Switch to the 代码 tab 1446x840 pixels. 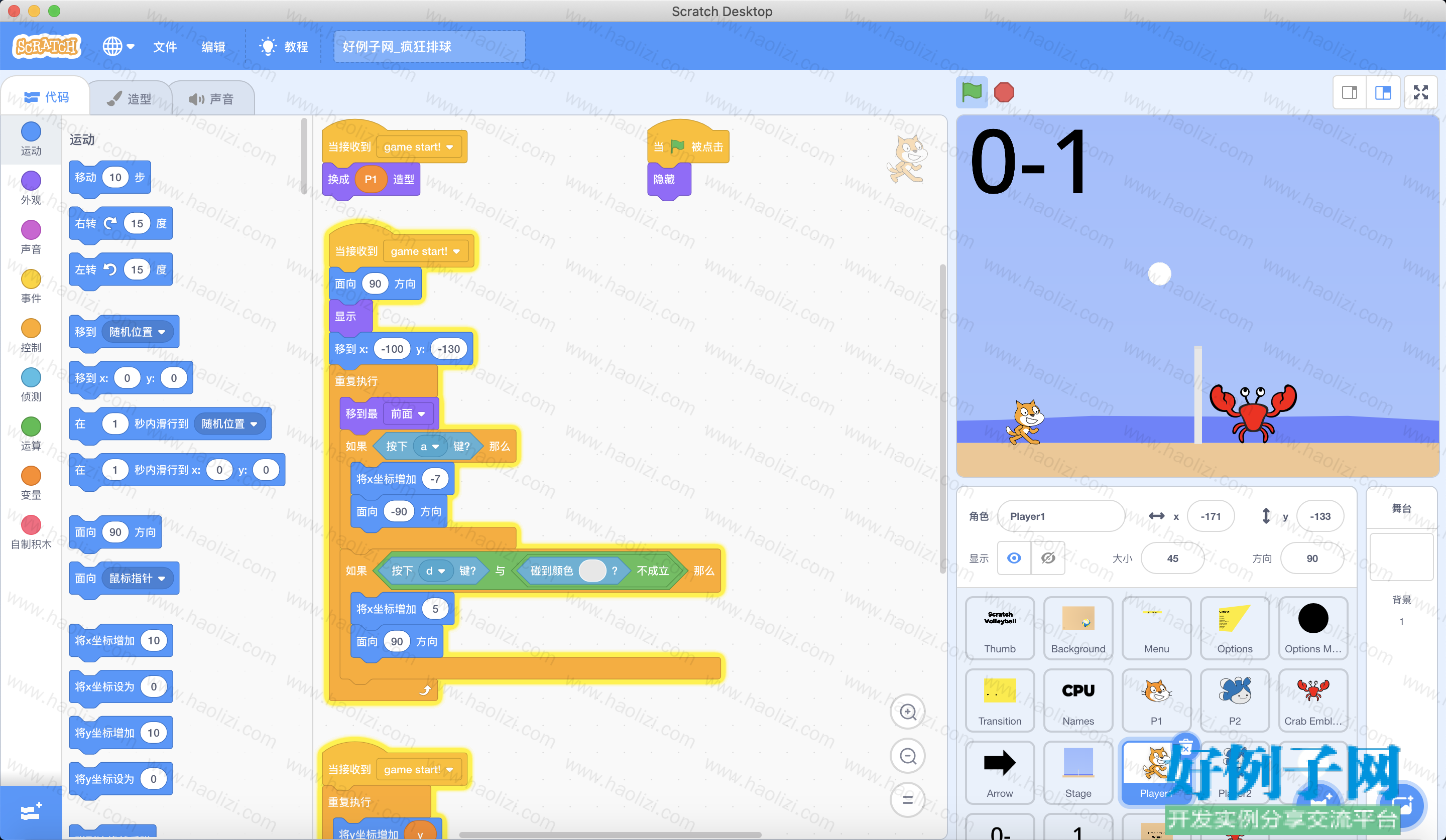(x=46, y=97)
